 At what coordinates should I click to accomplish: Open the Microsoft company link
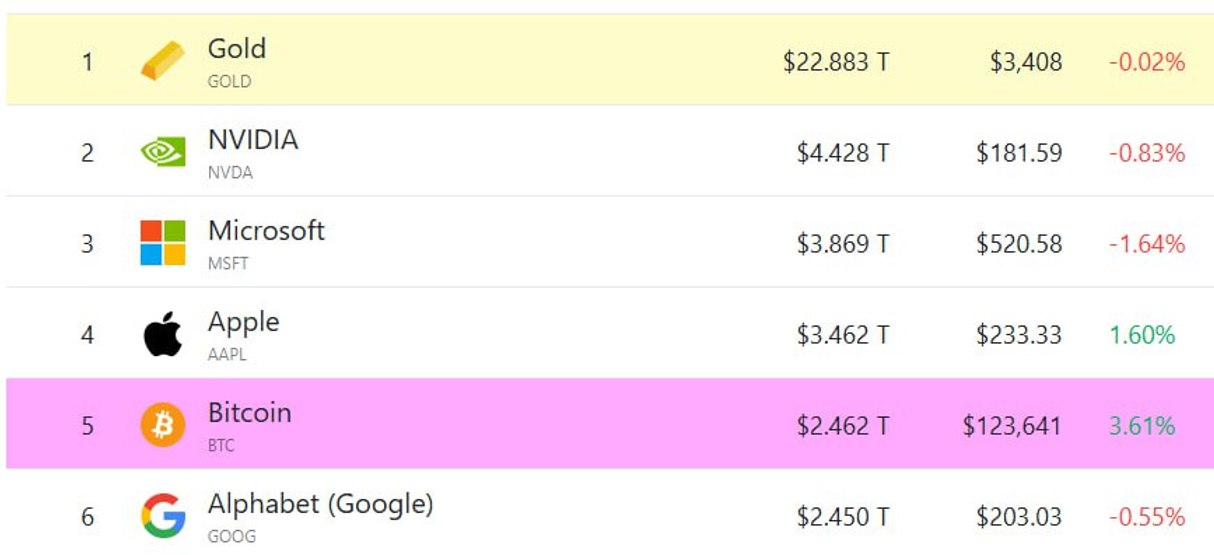[266, 231]
